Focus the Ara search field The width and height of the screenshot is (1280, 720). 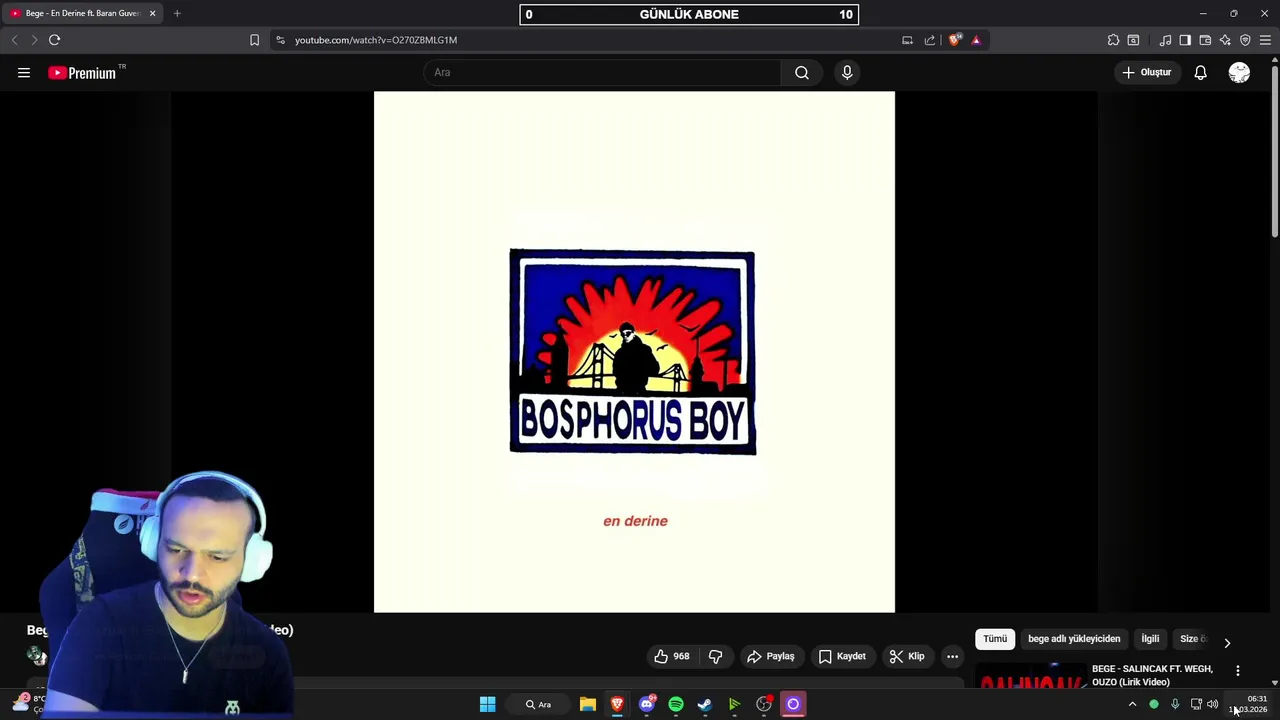tap(602, 72)
